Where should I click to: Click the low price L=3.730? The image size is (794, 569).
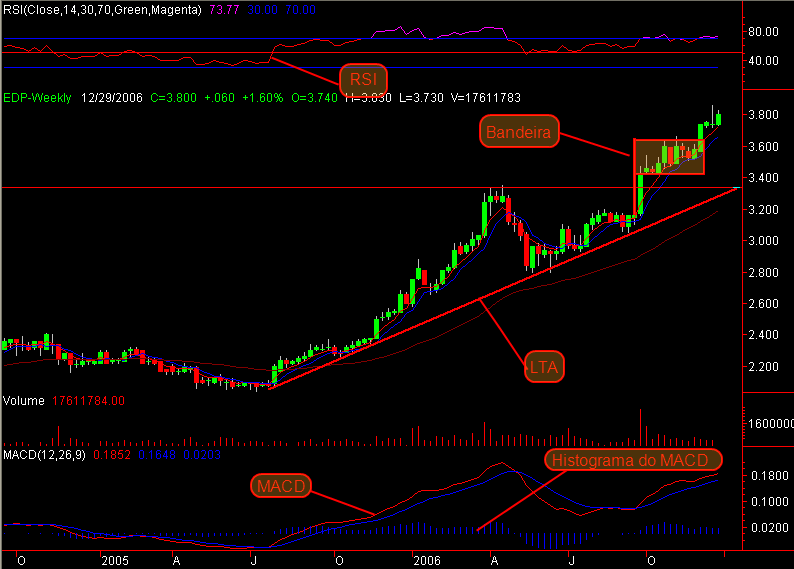coord(421,98)
